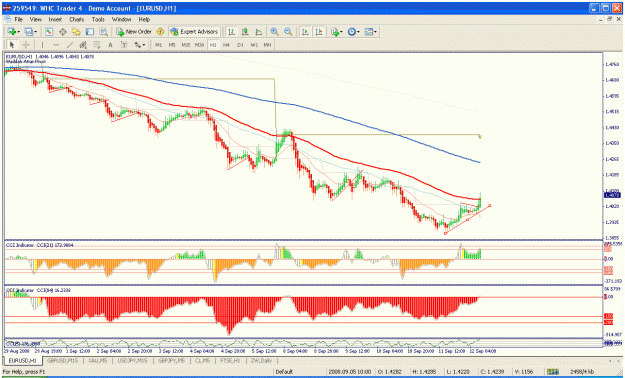Viewport: 625px width, 378px height.
Task: Expand the Profiles dropdown arrow
Action: (x=36, y=32)
